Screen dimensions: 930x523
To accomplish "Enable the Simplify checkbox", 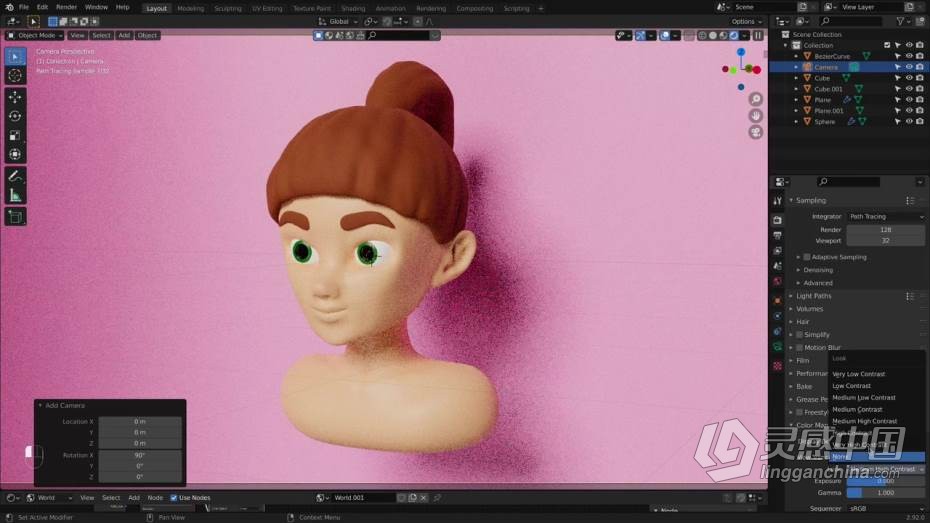I will point(800,335).
